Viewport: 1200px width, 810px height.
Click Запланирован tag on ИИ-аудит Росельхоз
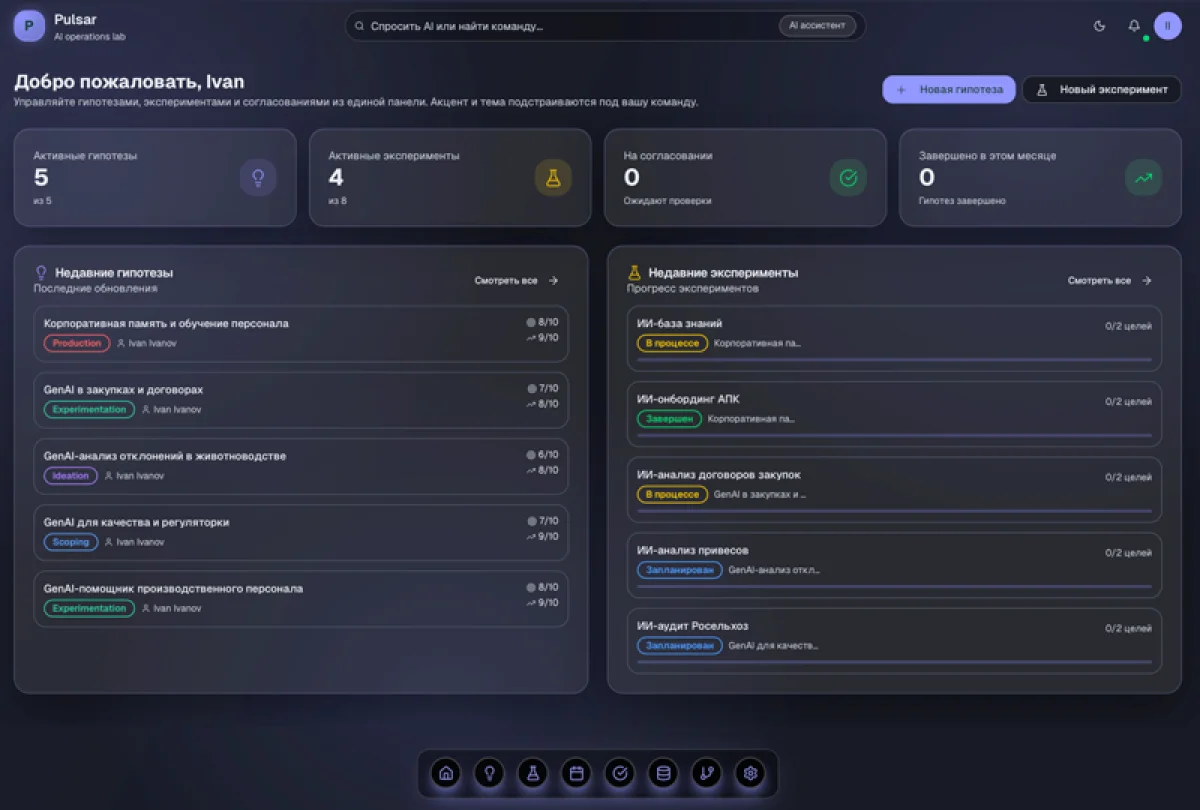pyautogui.click(x=679, y=645)
